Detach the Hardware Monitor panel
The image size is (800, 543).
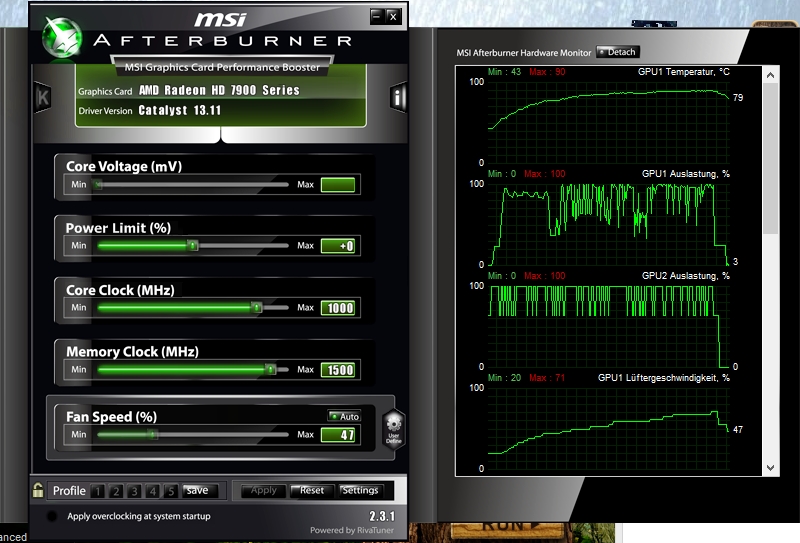(x=618, y=52)
